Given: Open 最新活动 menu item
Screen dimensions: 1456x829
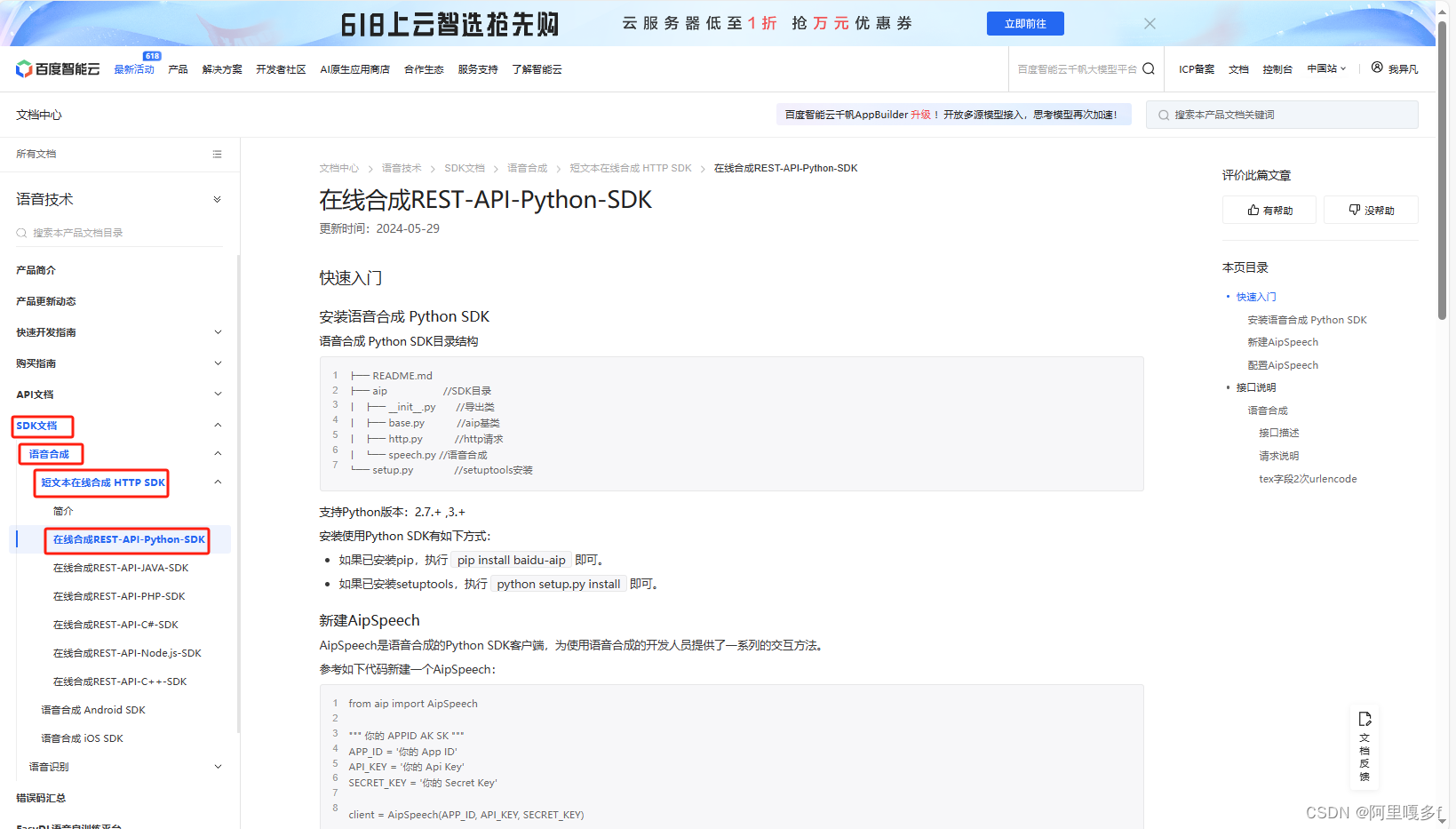Looking at the screenshot, I should (134, 69).
